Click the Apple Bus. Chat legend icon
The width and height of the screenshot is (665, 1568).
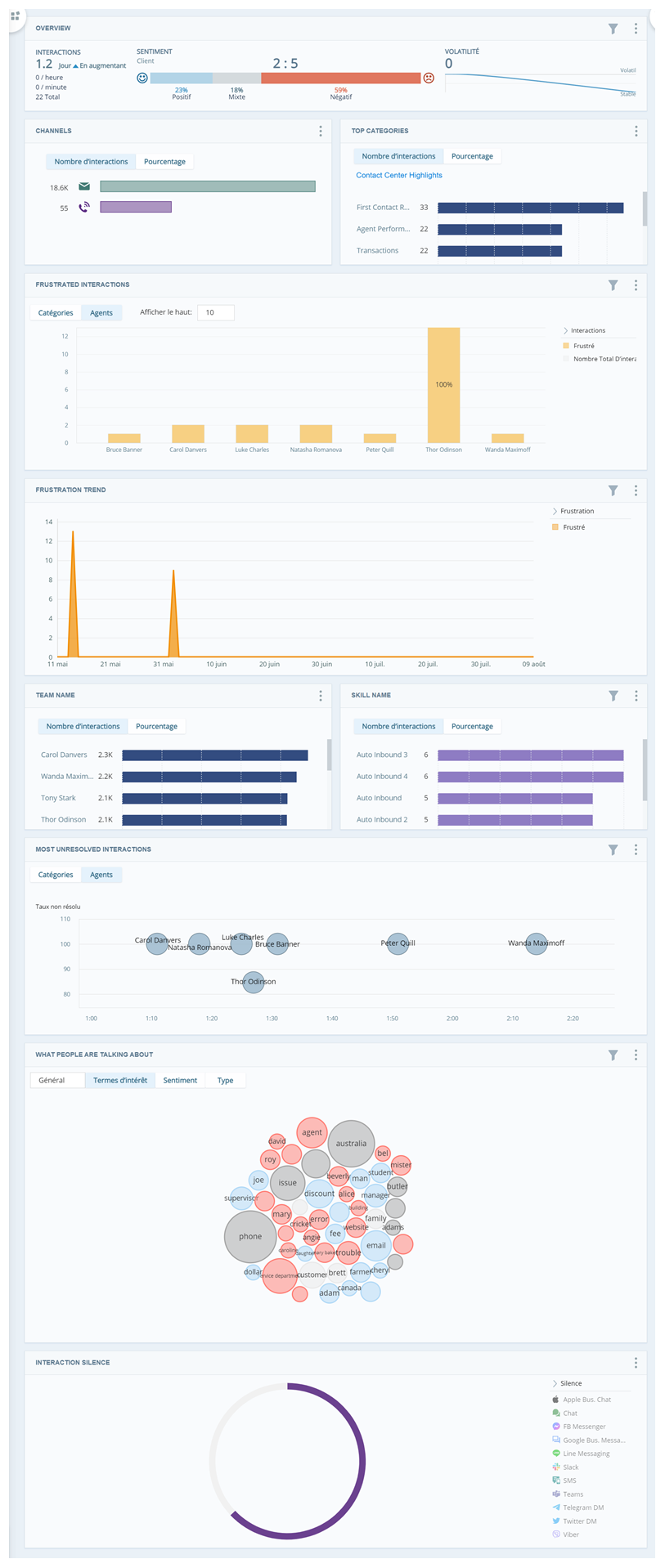click(x=556, y=1400)
